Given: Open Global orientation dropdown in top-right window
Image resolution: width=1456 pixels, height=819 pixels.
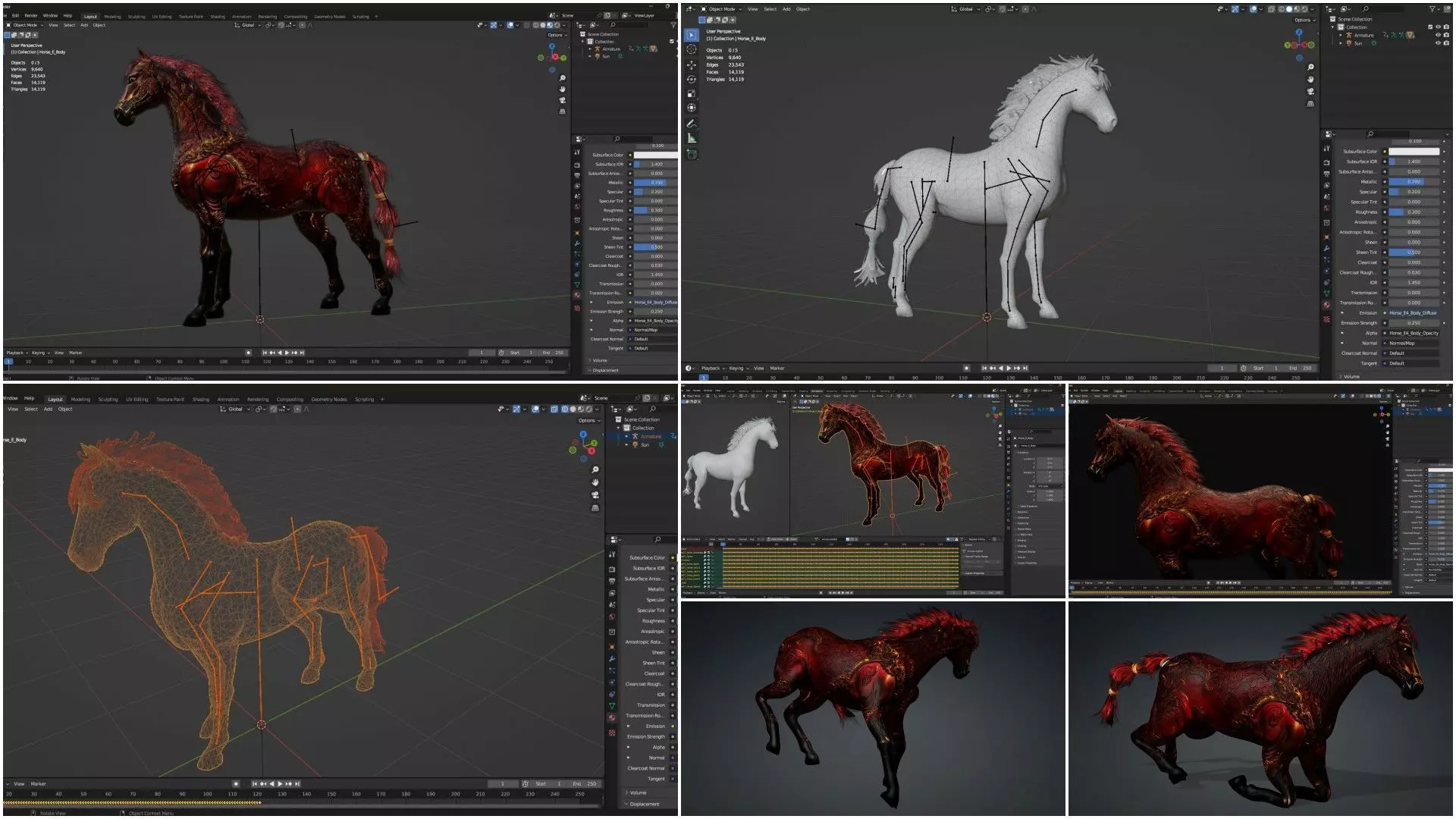Looking at the screenshot, I should coord(965,9).
